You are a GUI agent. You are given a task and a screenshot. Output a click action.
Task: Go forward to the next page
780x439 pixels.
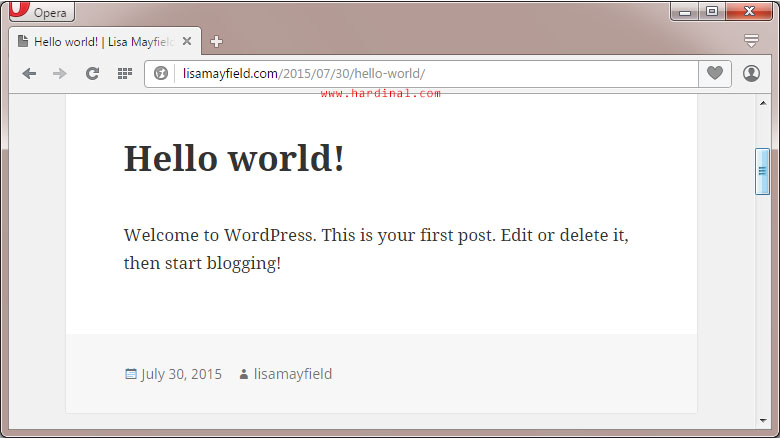pos(60,74)
